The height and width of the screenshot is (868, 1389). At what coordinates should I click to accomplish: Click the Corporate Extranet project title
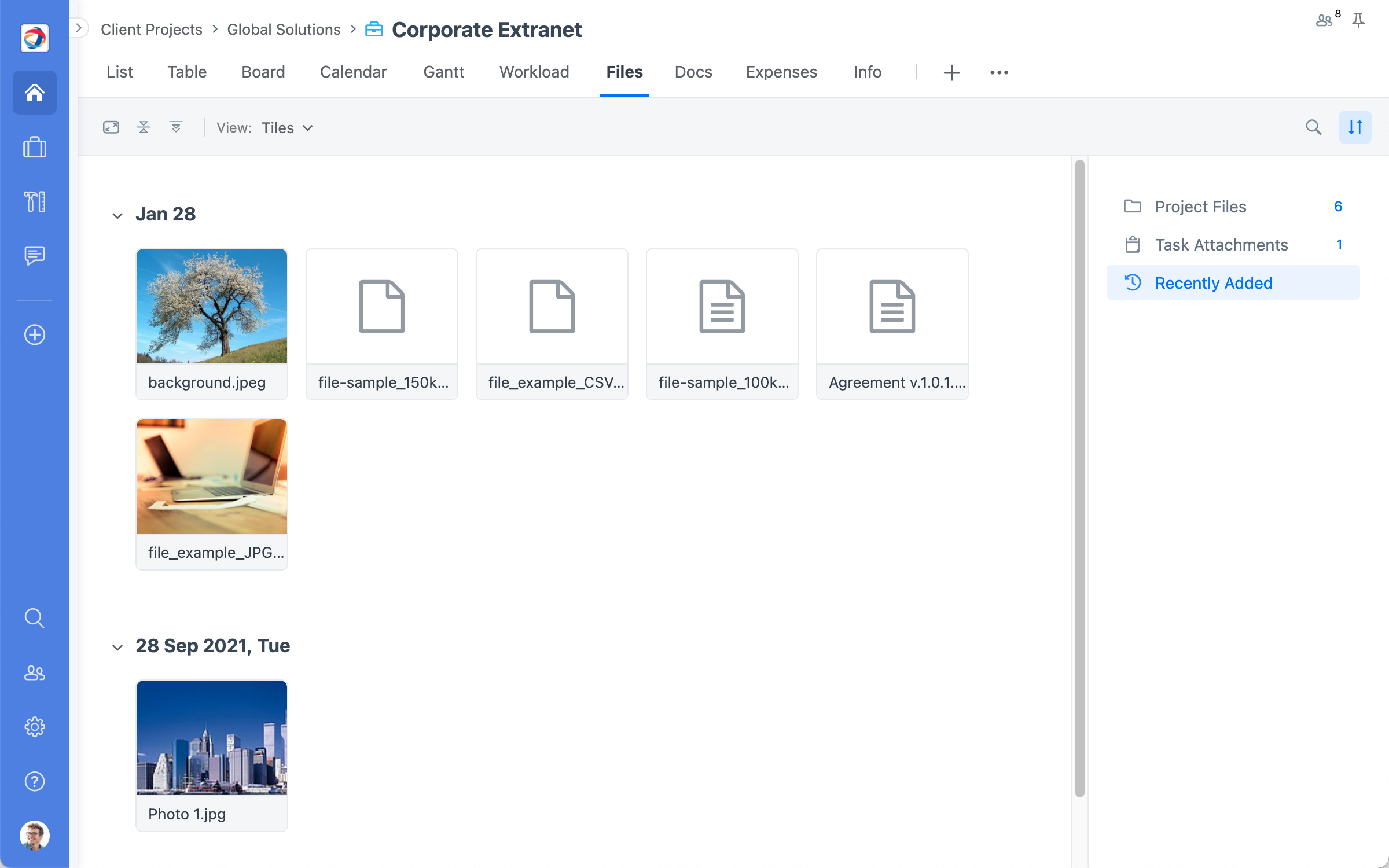coord(487,30)
